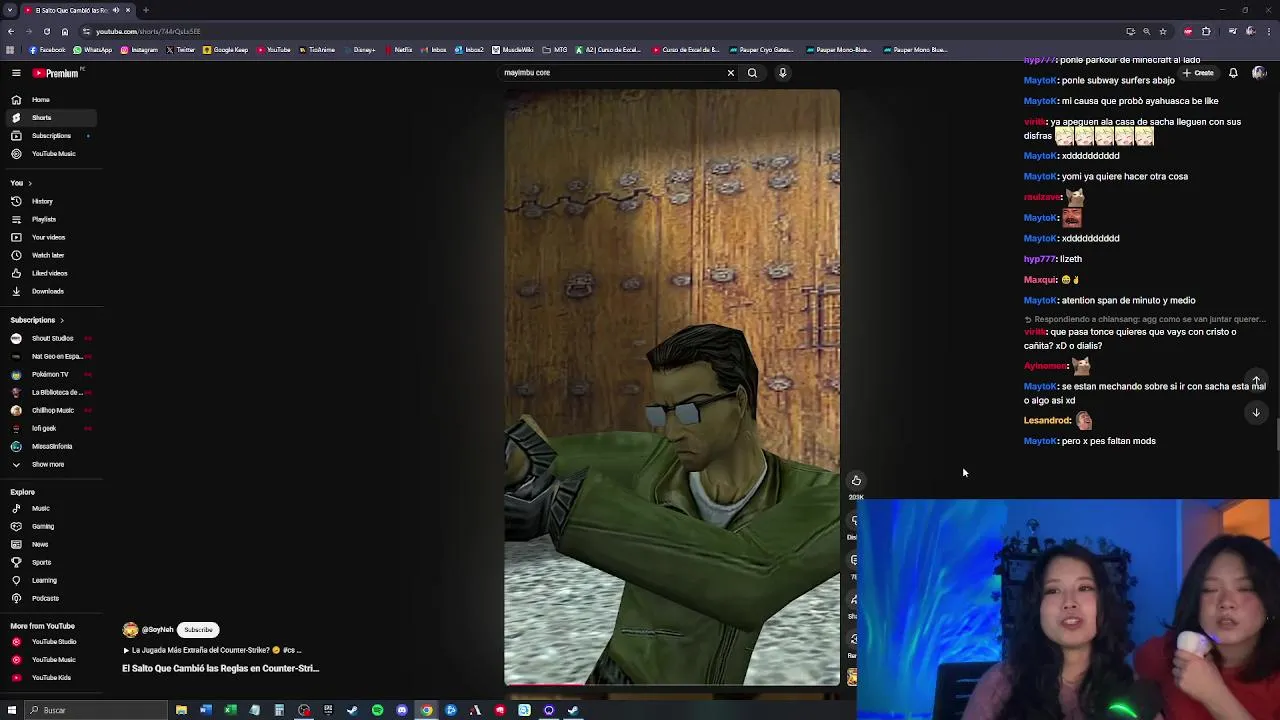Open Chillhop Music channel
The width and height of the screenshot is (1280, 720).
[50, 410]
